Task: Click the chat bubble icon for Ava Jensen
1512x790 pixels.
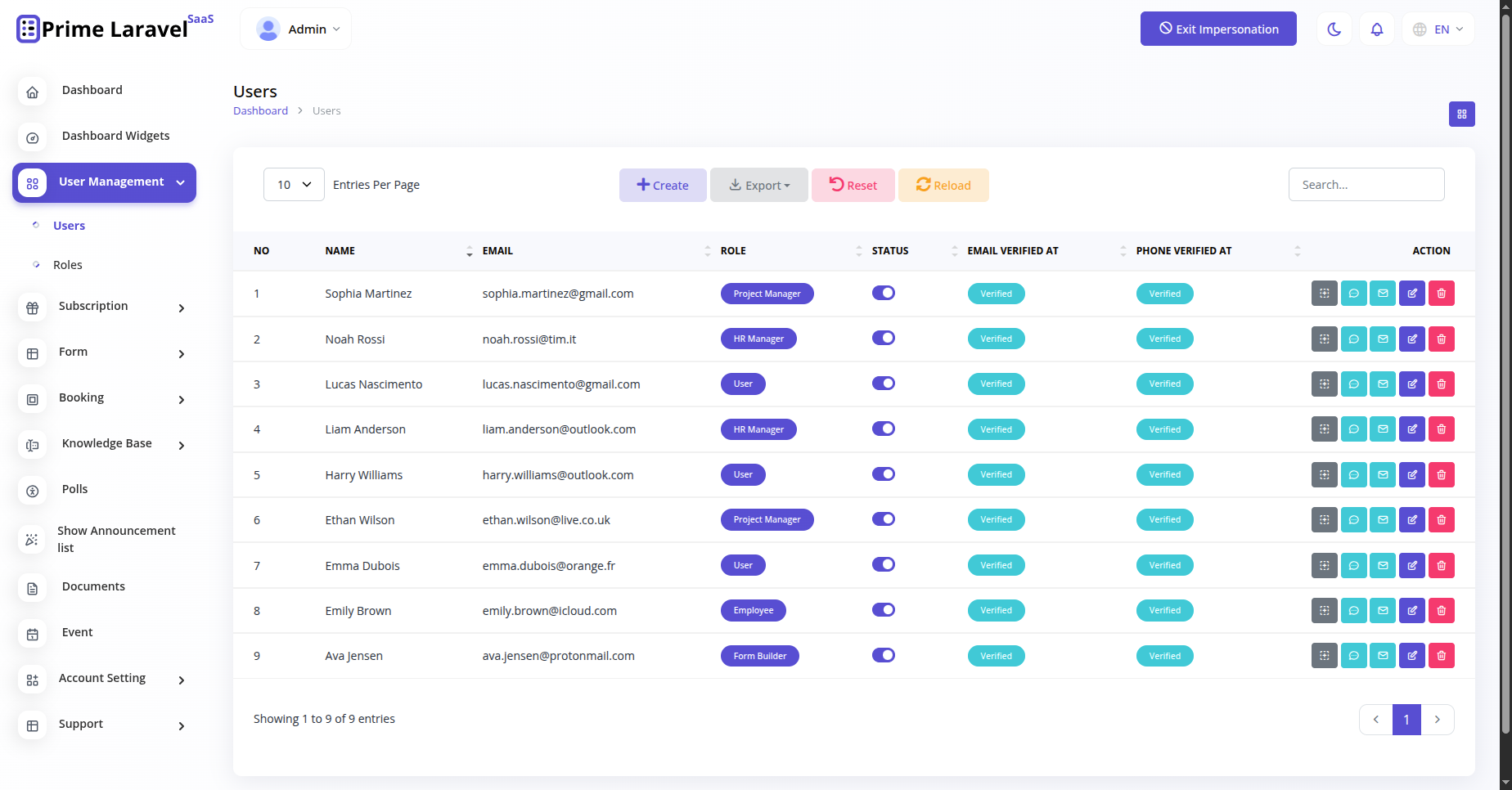Action: tap(1354, 655)
